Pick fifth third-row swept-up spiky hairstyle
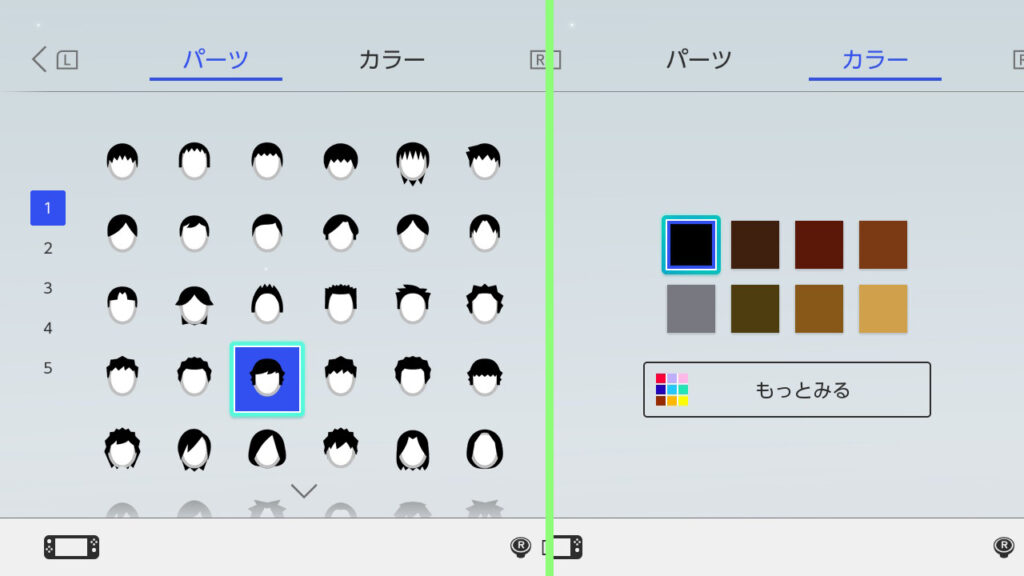 click(413, 304)
